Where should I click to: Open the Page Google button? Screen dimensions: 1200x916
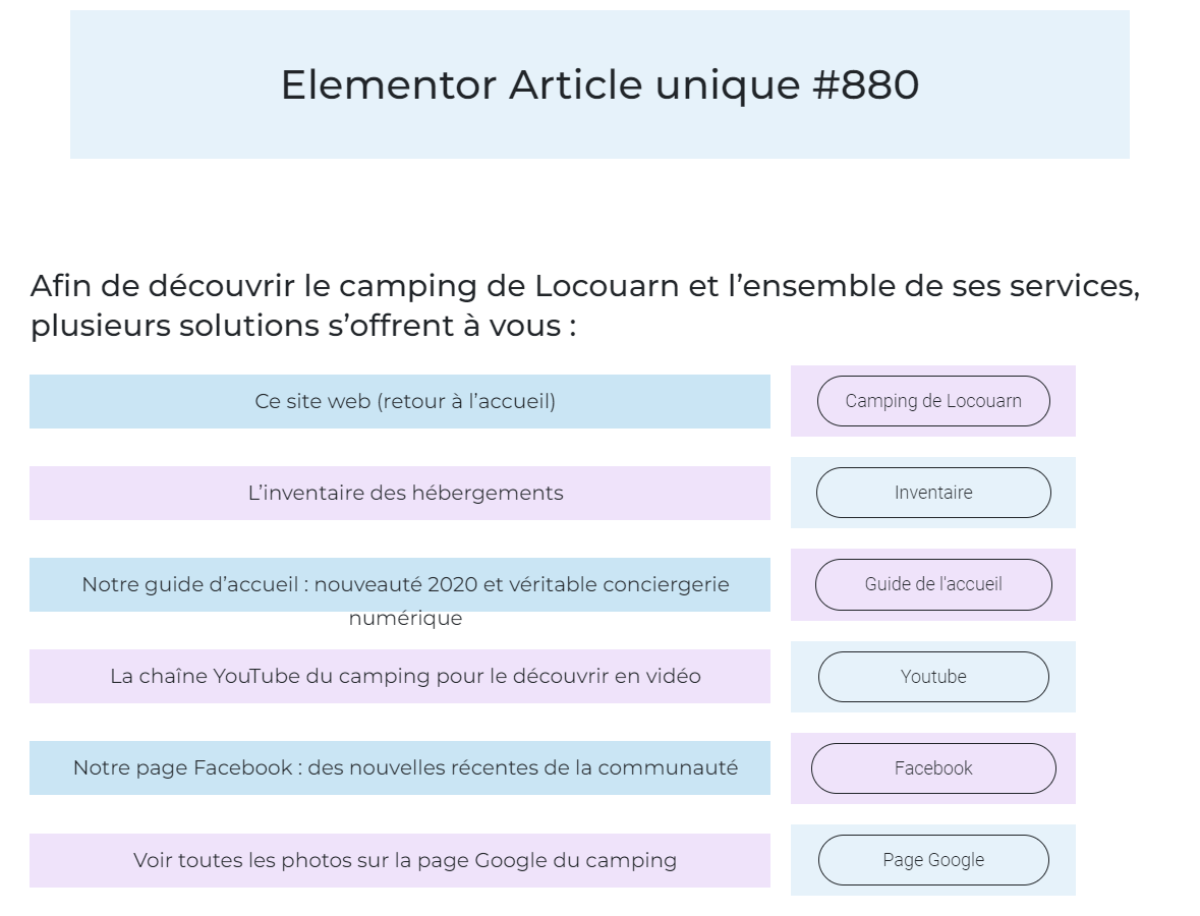coord(933,860)
